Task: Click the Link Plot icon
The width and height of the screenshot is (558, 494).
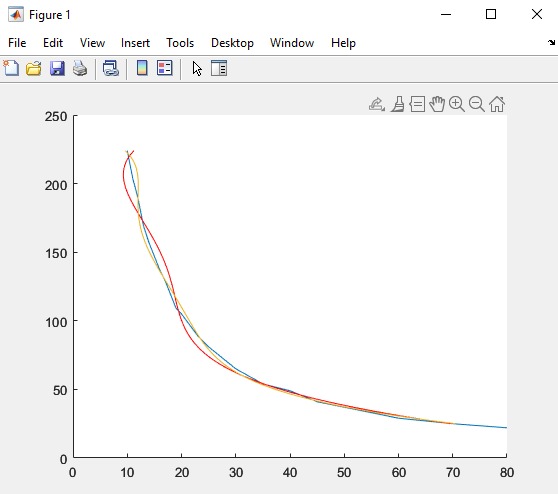Action: pyautogui.click(x=111, y=68)
